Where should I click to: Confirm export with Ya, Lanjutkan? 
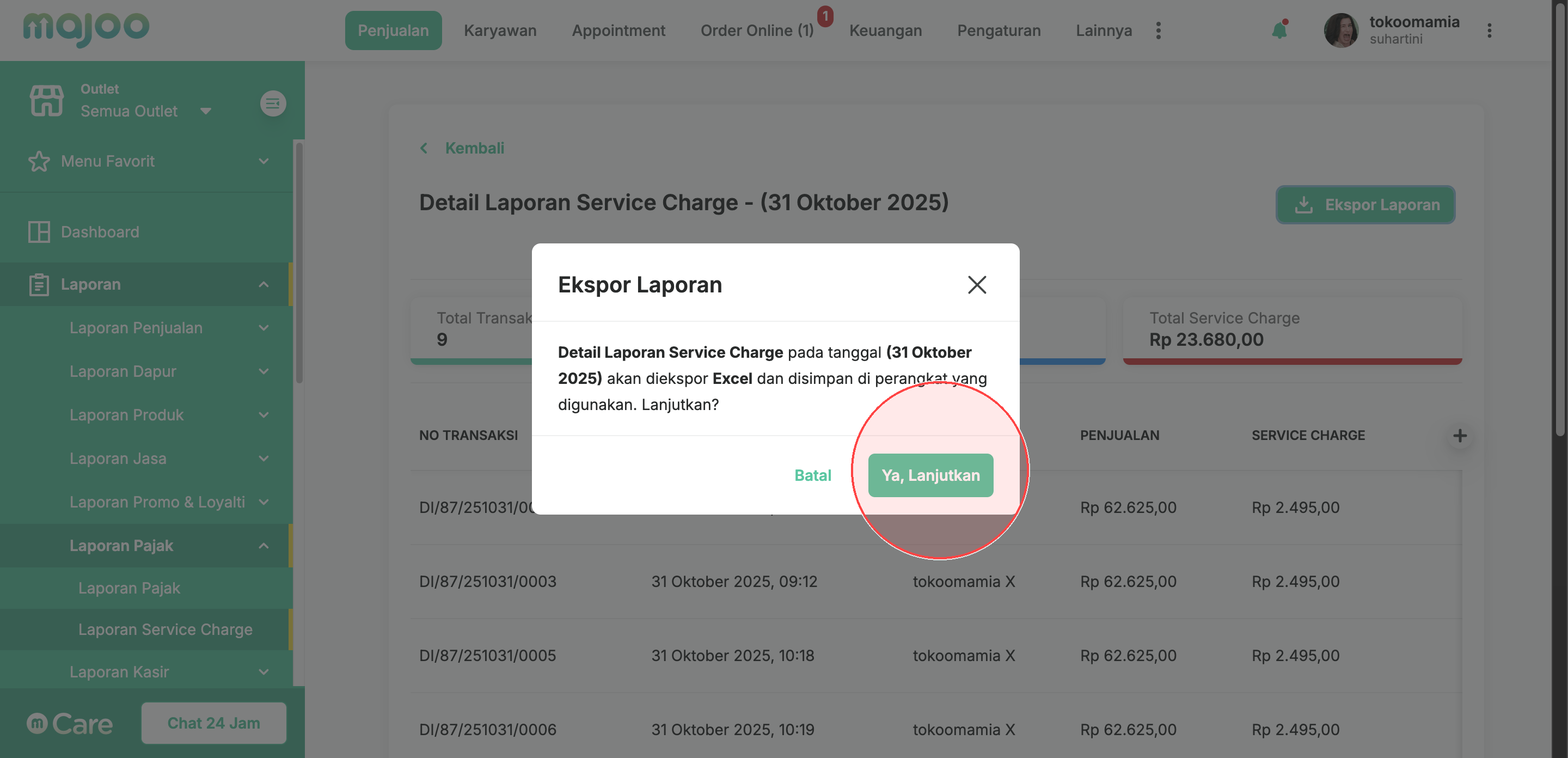(x=930, y=475)
